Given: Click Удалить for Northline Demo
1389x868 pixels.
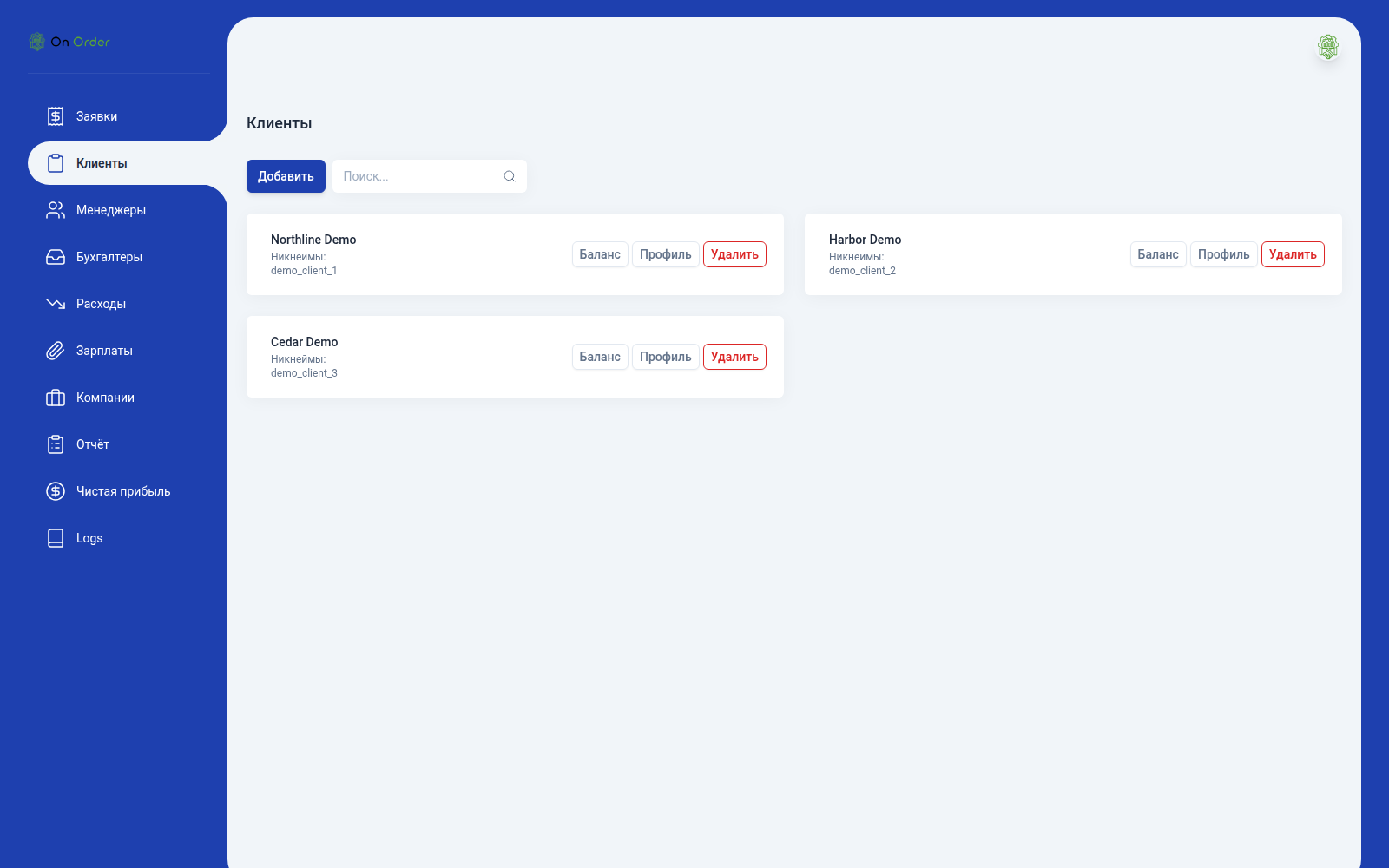Looking at the screenshot, I should click(734, 254).
